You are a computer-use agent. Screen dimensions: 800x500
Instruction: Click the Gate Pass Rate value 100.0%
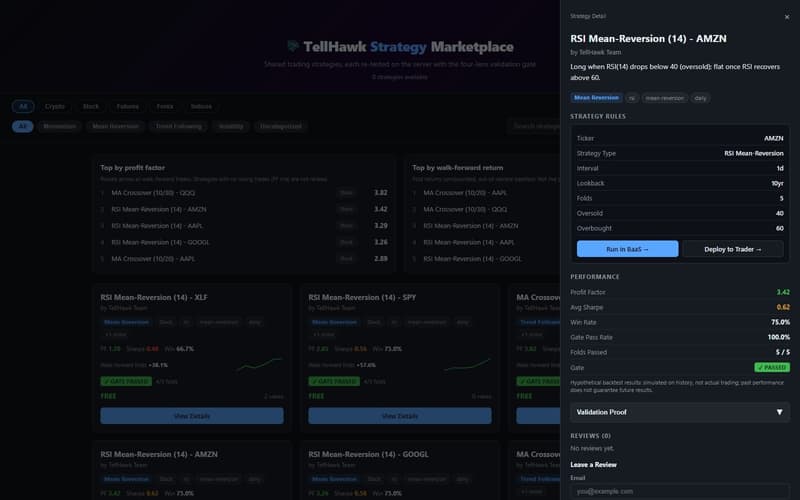pos(779,337)
